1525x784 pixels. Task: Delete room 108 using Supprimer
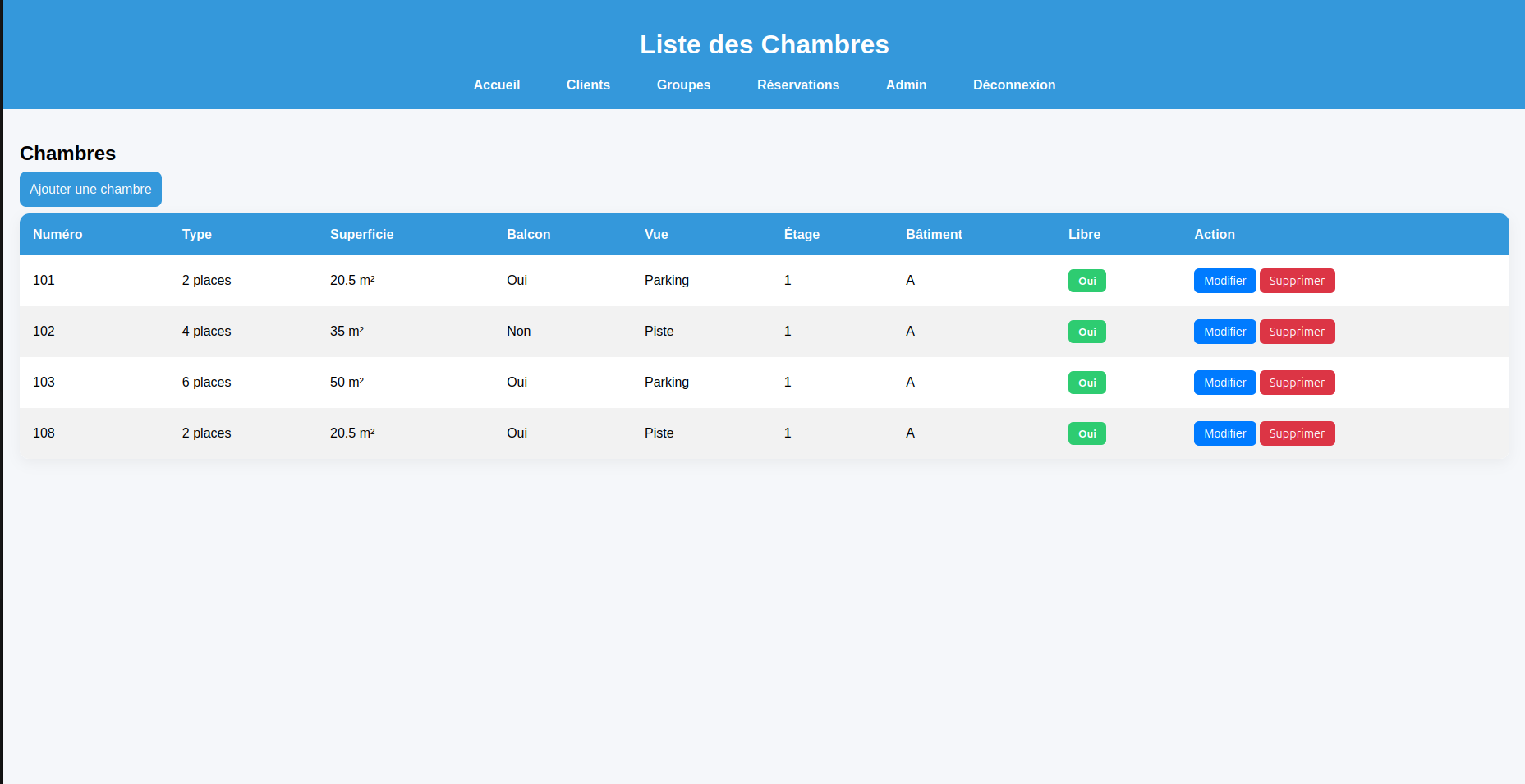(x=1296, y=433)
